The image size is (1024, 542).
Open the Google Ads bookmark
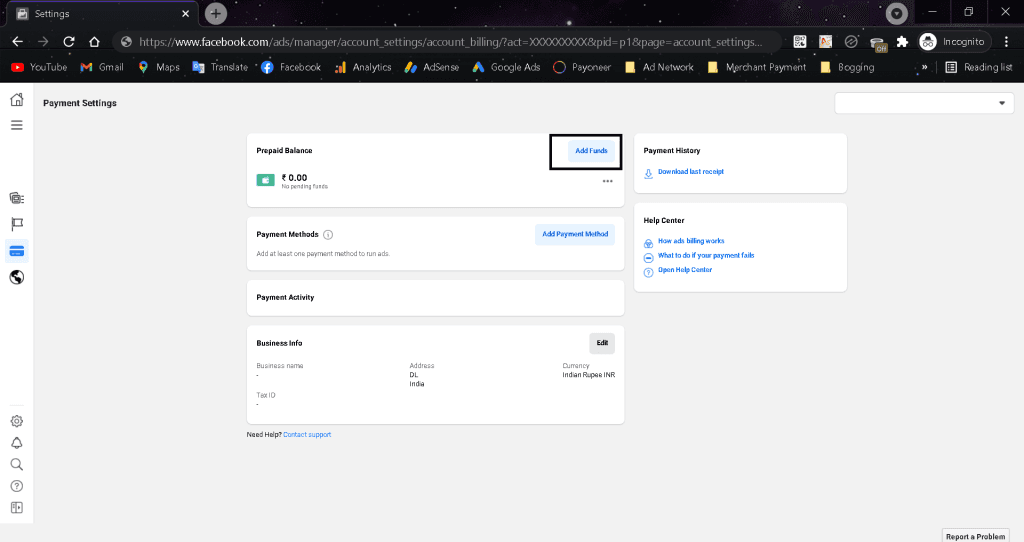tap(506, 67)
